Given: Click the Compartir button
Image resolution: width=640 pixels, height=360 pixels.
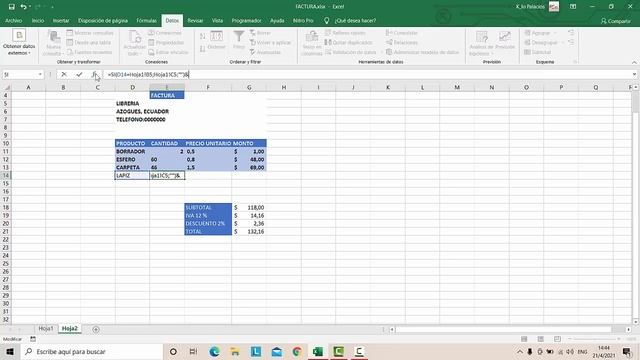Looking at the screenshot, I should coord(616,21).
